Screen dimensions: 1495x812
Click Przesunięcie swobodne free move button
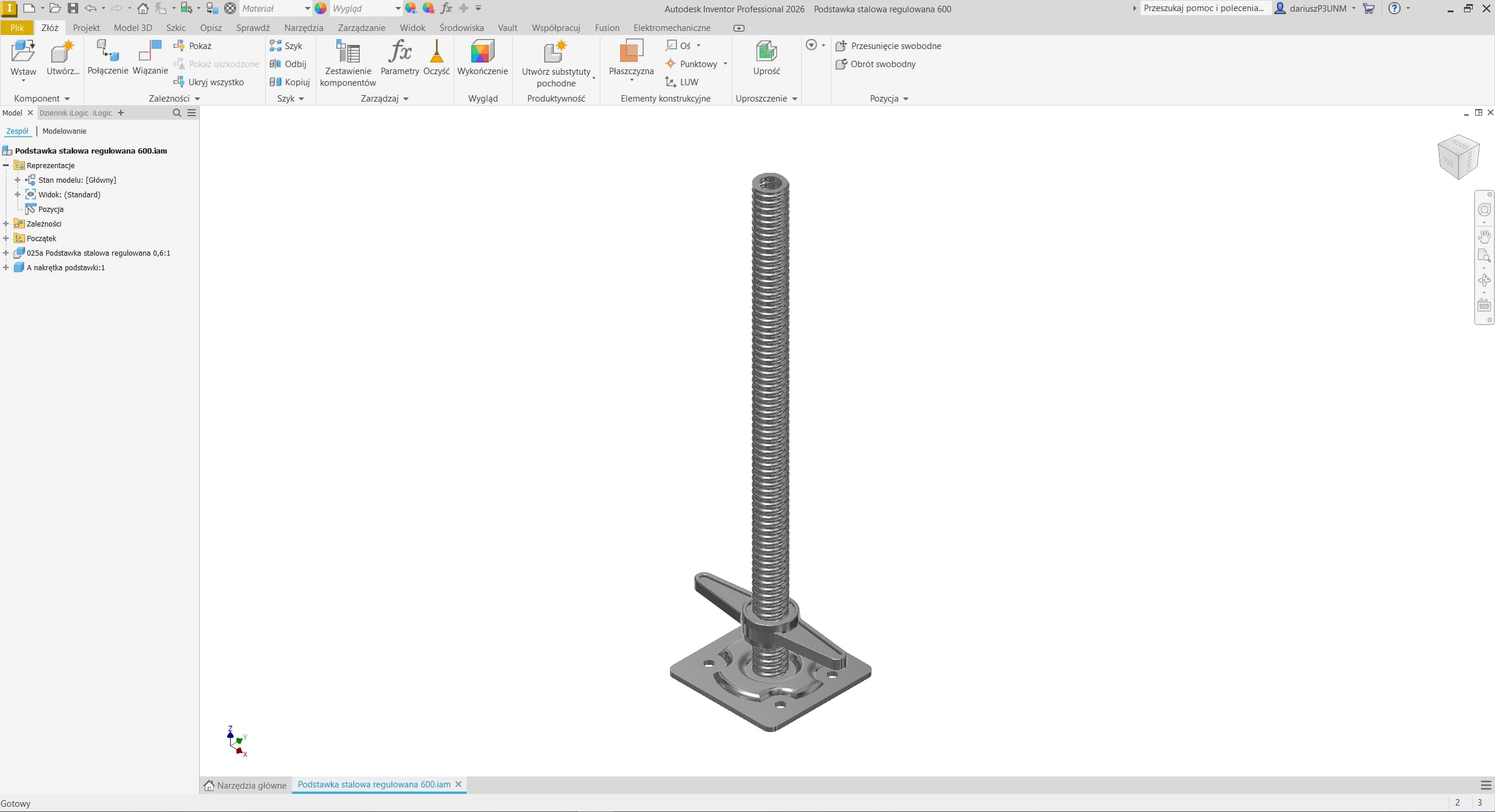[x=889, y=46]
